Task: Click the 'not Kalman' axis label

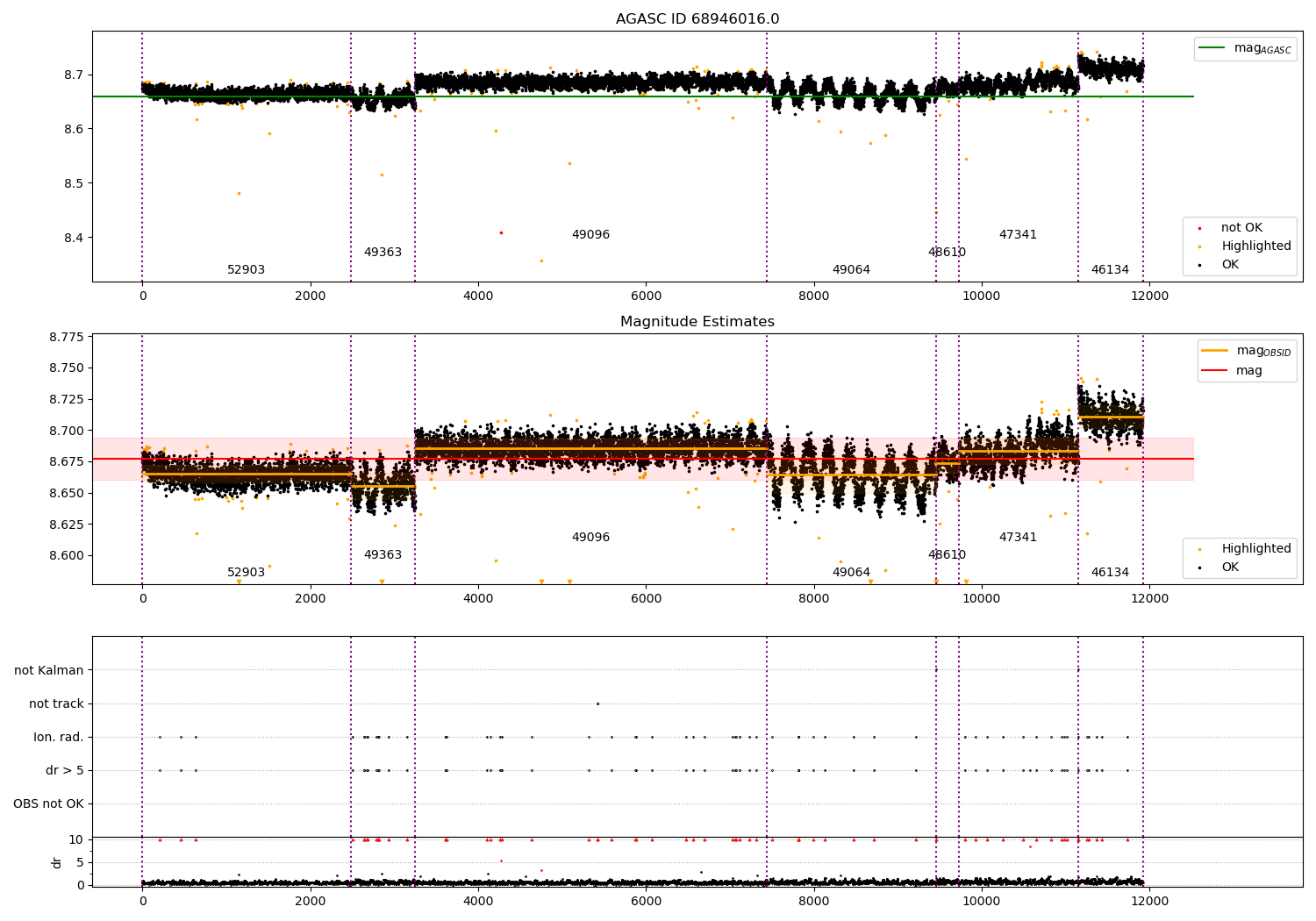Action: click(49, 671)
